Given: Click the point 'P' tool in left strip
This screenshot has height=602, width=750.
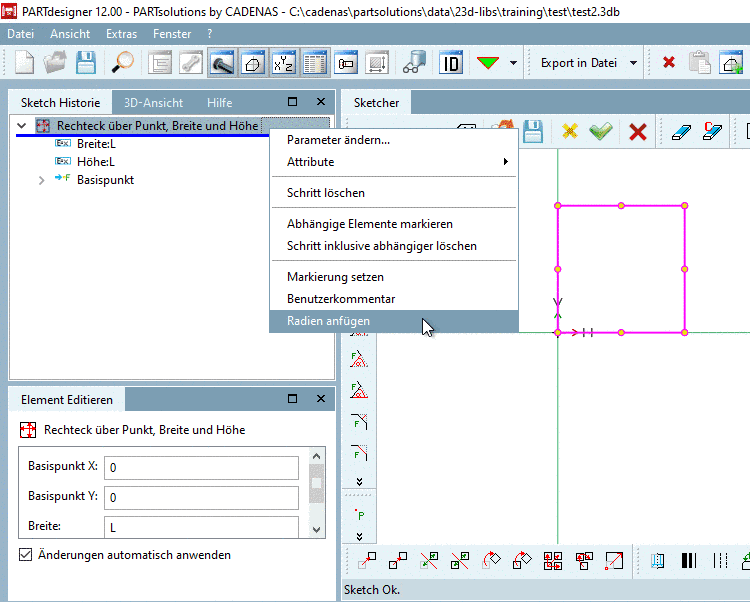Looking at the screenshot, I should (359, 514).
